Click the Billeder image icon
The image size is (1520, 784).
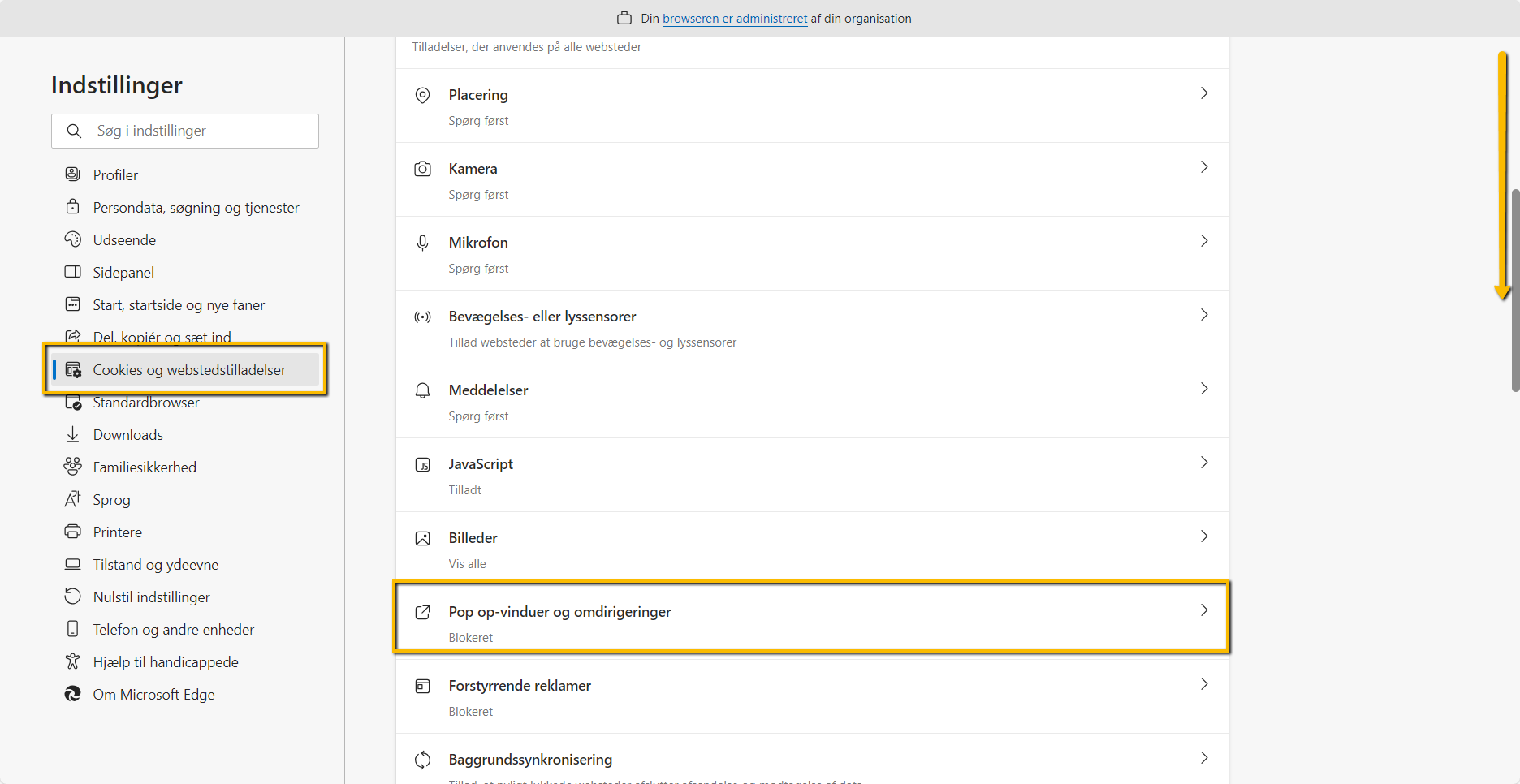tap(422, 538)
